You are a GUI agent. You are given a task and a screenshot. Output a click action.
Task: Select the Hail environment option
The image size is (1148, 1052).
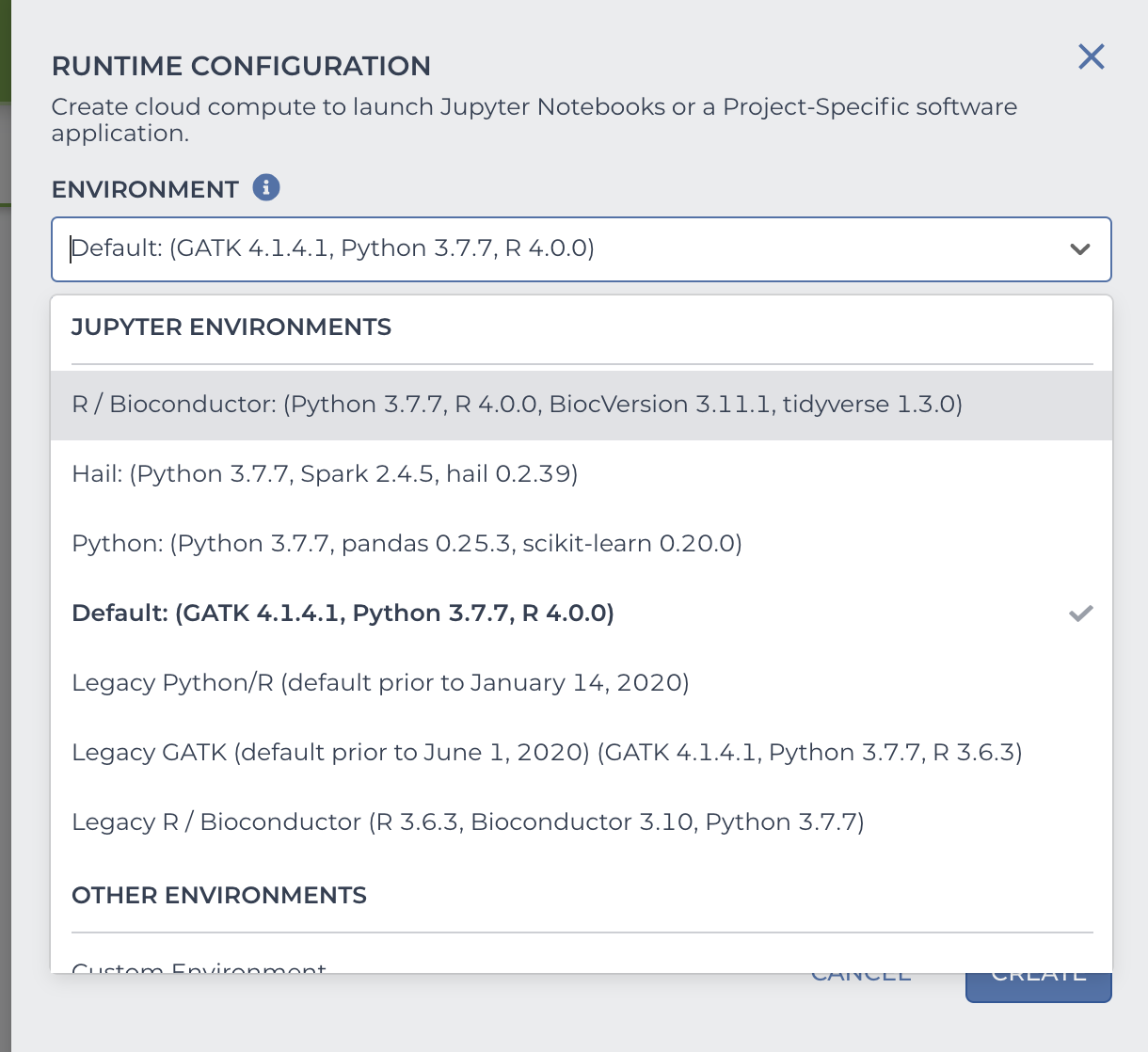click(582, 474)
